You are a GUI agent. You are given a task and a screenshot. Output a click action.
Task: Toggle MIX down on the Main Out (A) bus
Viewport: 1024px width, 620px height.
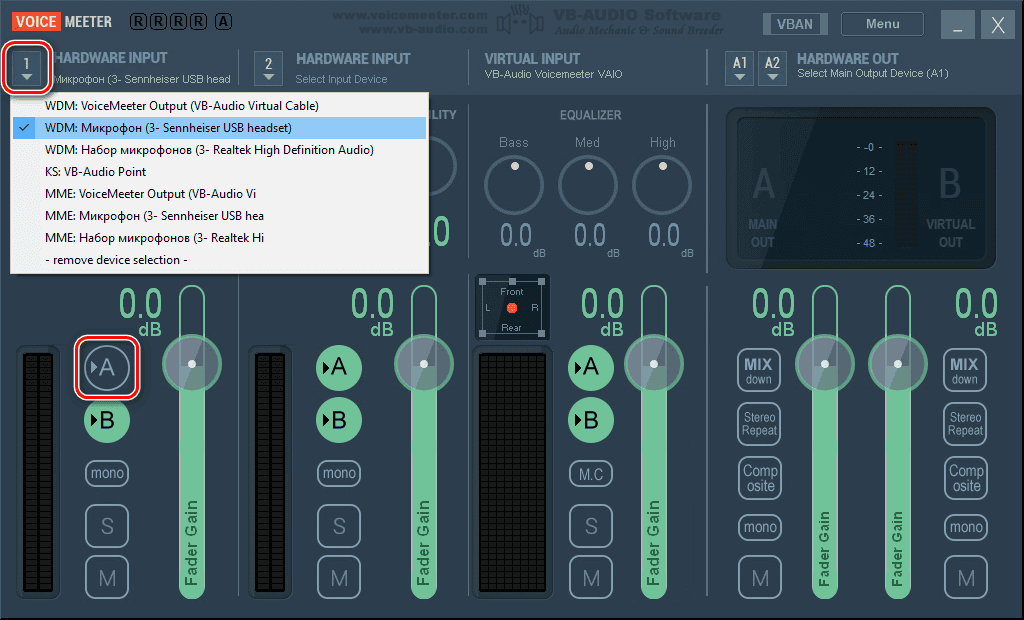tap(759, 370)
